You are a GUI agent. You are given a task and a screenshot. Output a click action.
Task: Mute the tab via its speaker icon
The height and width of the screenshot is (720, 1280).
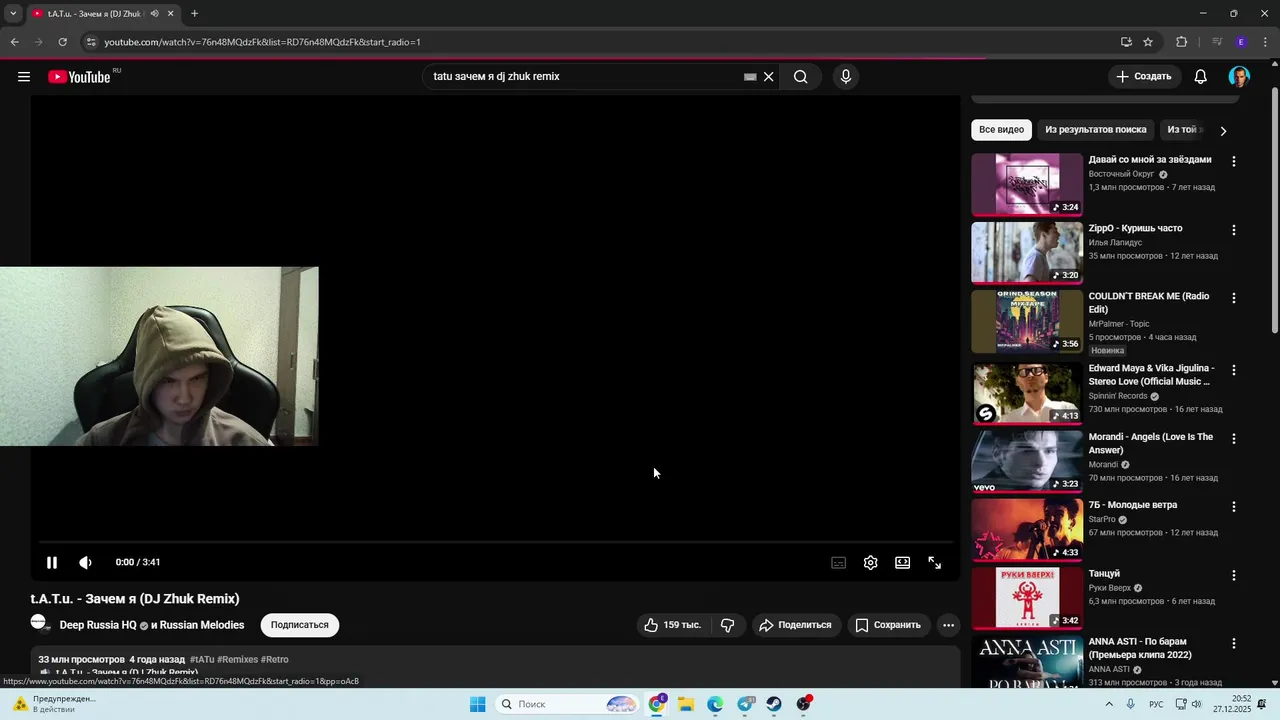coord(154,14)
